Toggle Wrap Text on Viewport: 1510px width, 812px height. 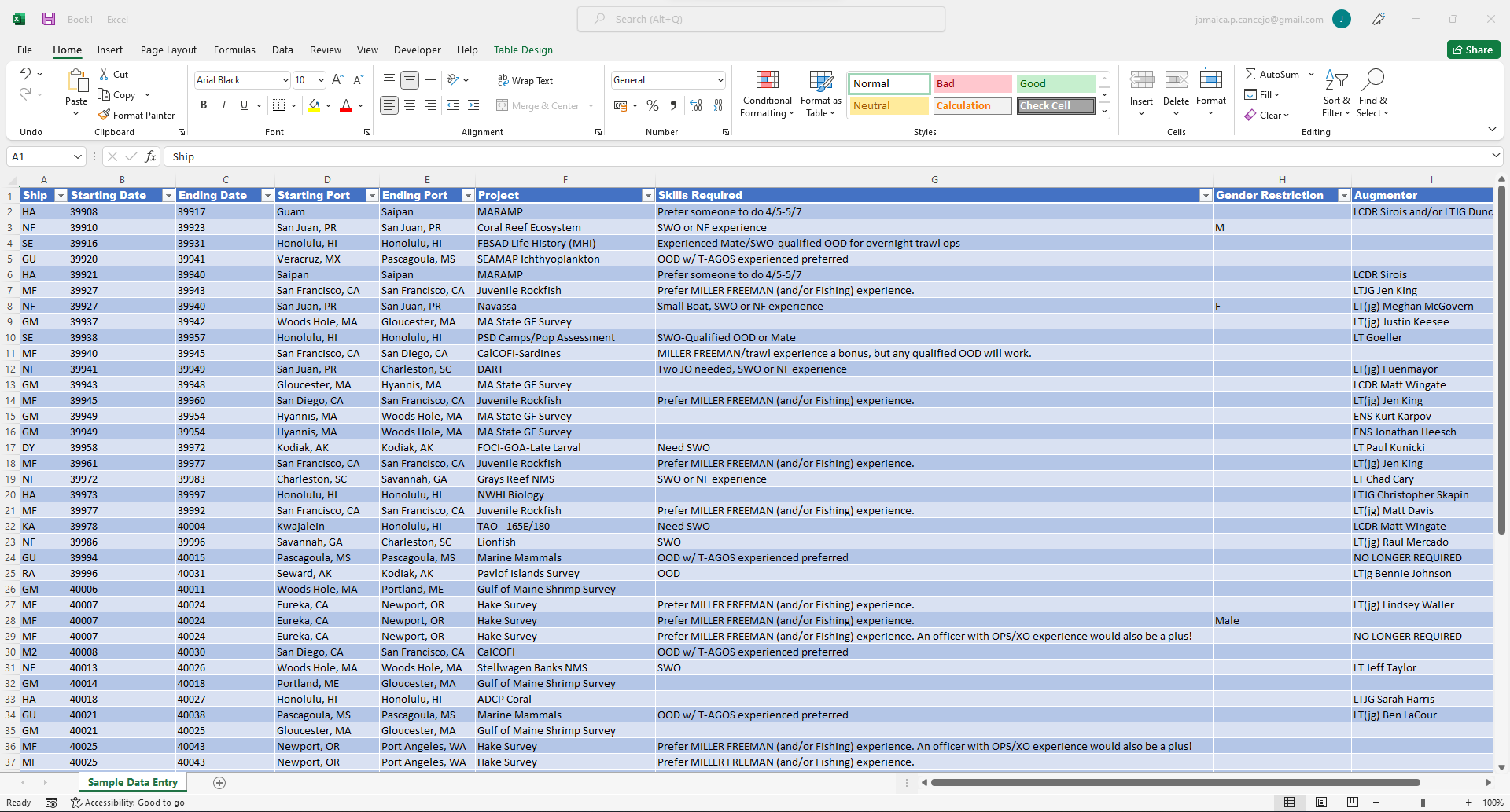coord(525,80)
